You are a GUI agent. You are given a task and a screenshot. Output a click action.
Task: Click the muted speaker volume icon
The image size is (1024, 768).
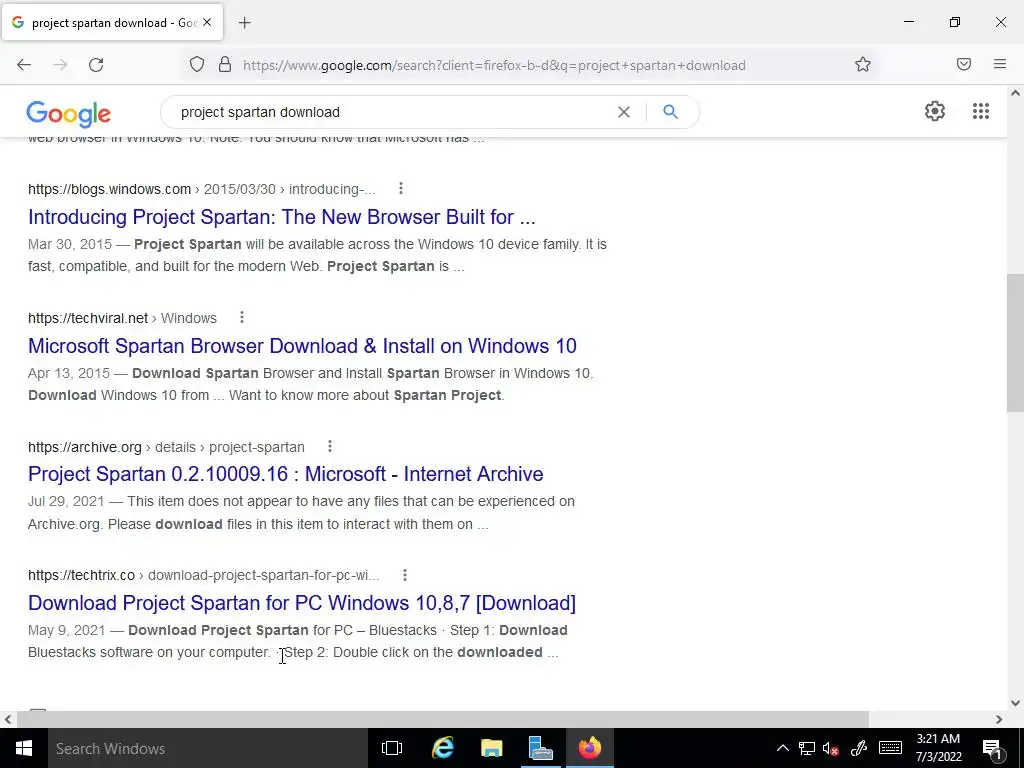tap(831, 748)
